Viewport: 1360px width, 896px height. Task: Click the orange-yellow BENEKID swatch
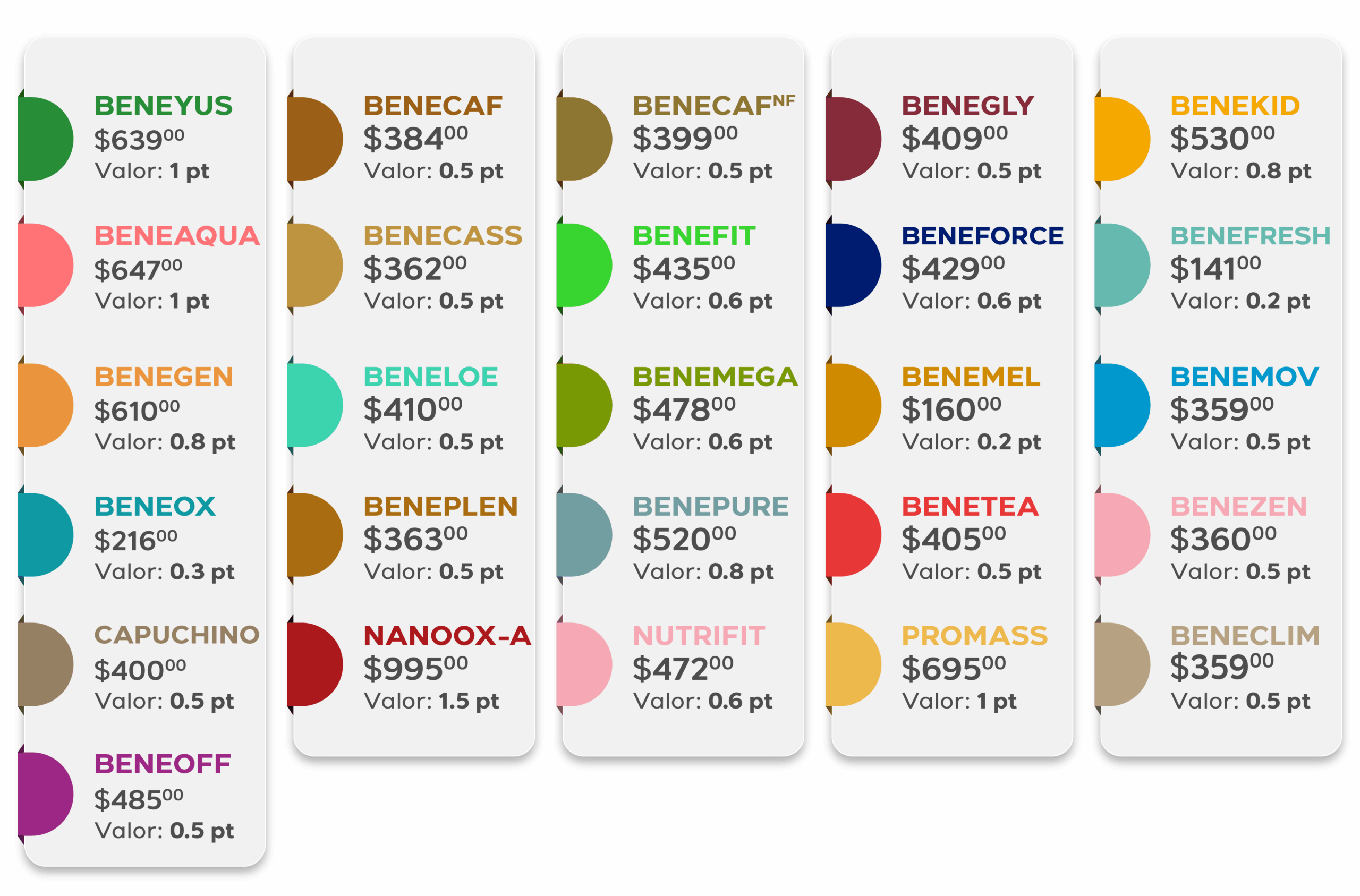(1123, 139)
